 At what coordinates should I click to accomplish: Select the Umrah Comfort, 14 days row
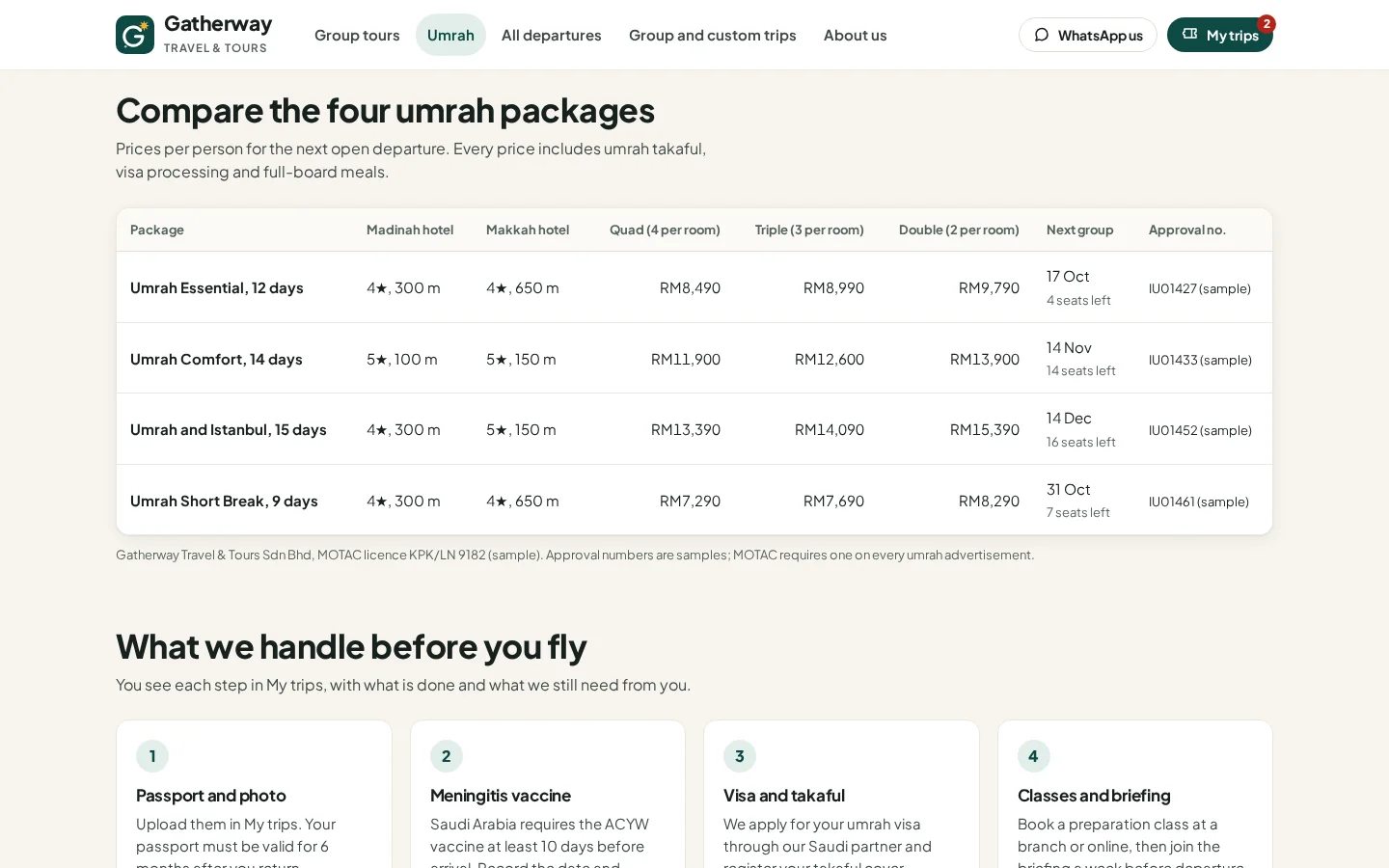(694, 359)
